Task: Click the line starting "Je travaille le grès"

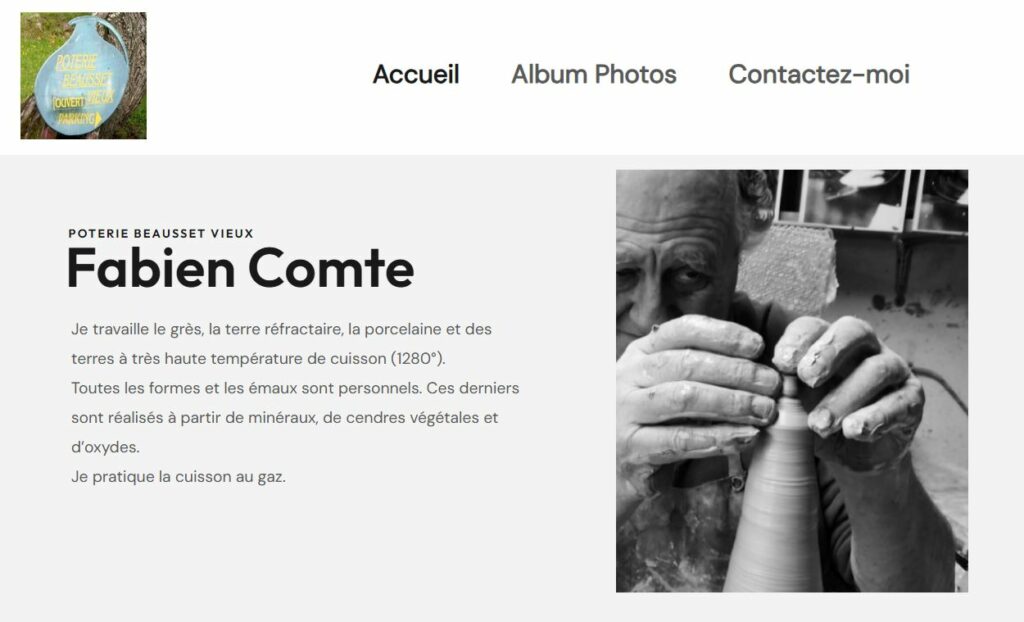Action: [281, 329]
